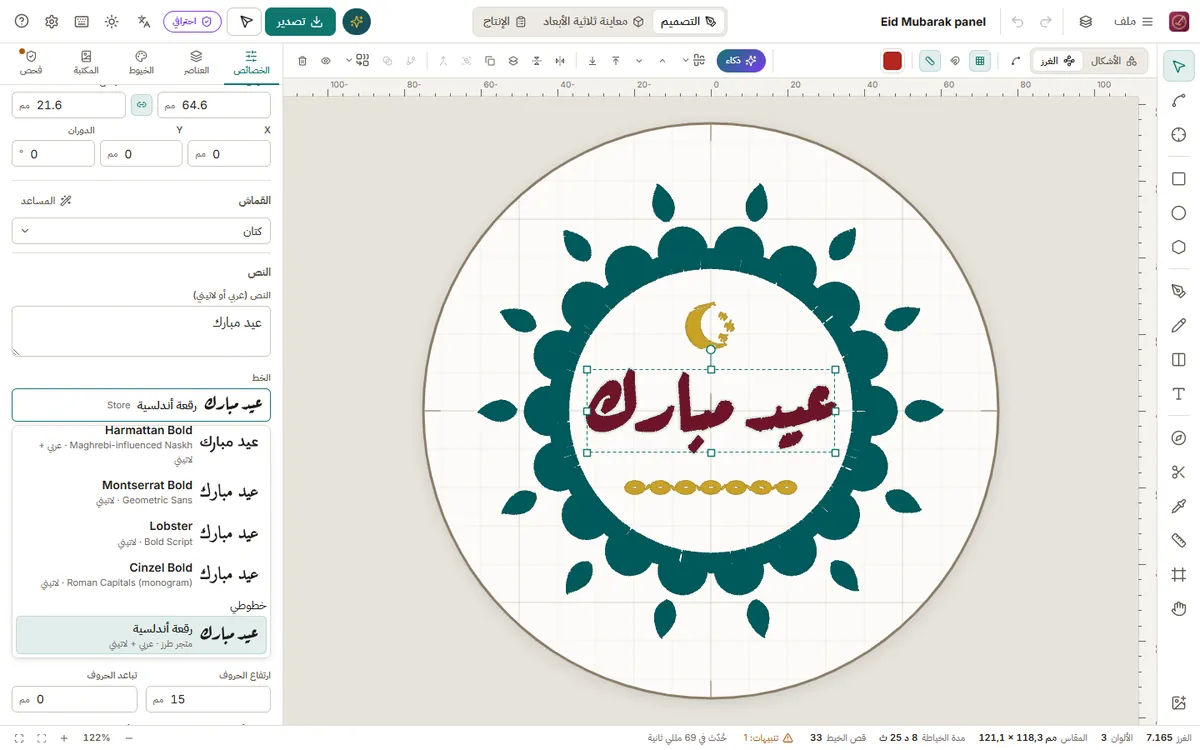Click the flip horizontal icon in toolbar
The height and width of the screenshot is (750, 1200).
coord(560,61)
